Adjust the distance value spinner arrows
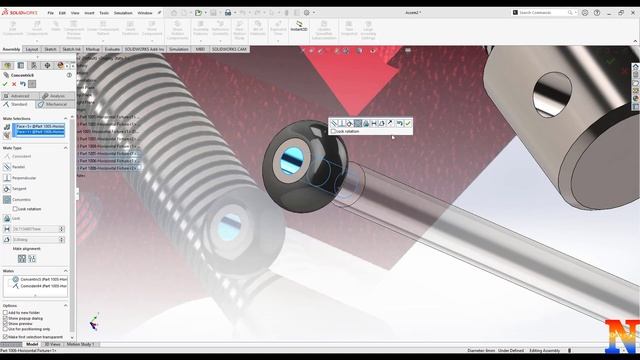The image size is (640, 360). (x=62, y=229)
